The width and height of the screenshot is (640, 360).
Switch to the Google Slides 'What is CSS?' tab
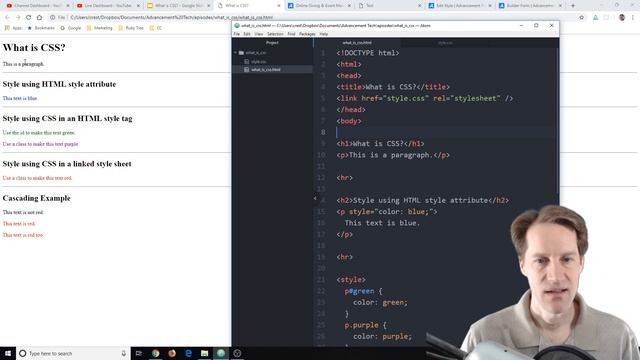179,6
